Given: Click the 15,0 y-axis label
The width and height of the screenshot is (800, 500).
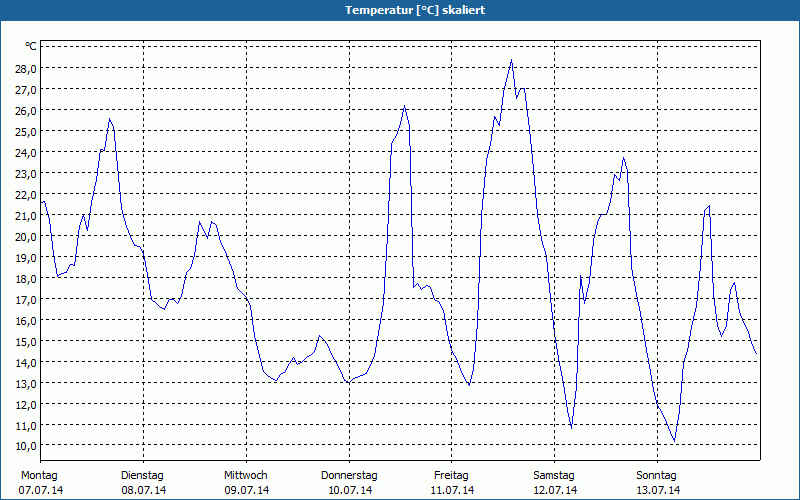Looking at the screenshot, I should click(x=26, y=341).
